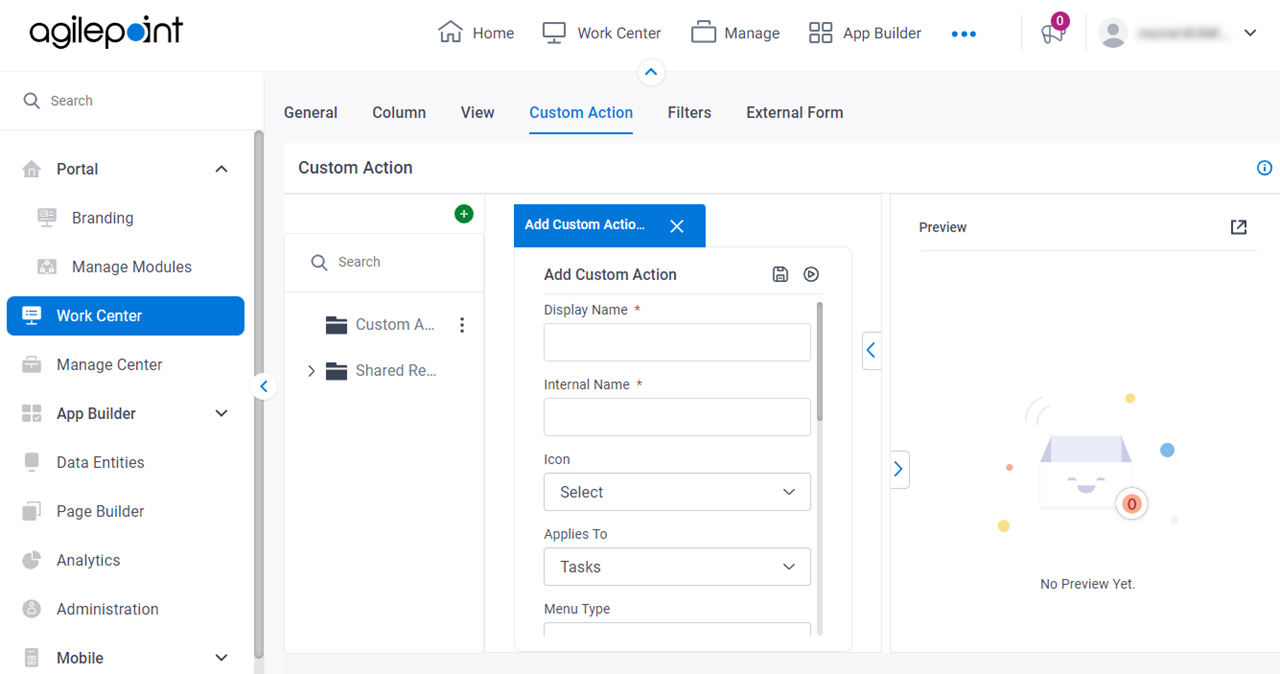The image size is (1280, 674).
Task: Click the user avatar icon
Action: [1113, 33]
